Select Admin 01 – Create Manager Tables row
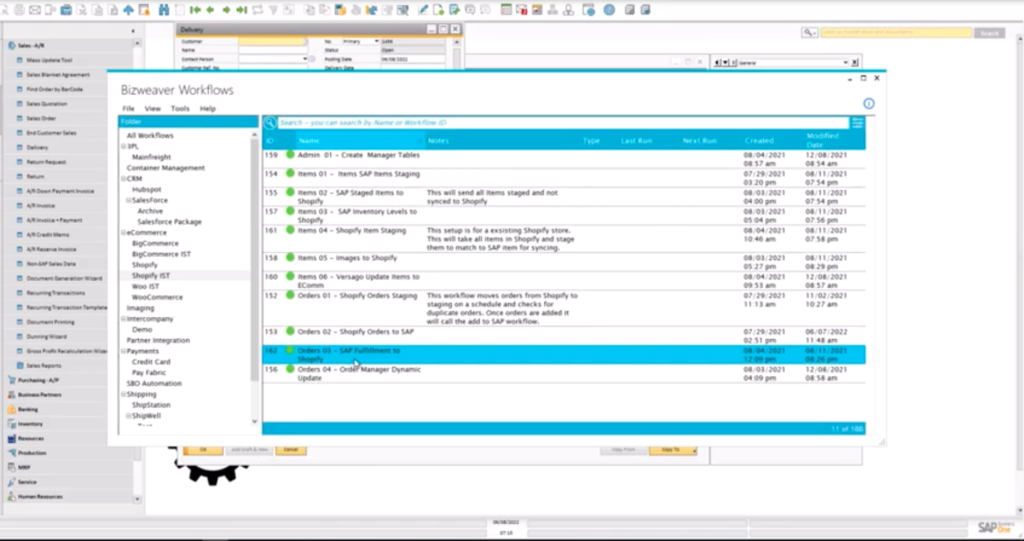Image resolution: width=1024 pixels, height=541 pixels. click(564, 159)
